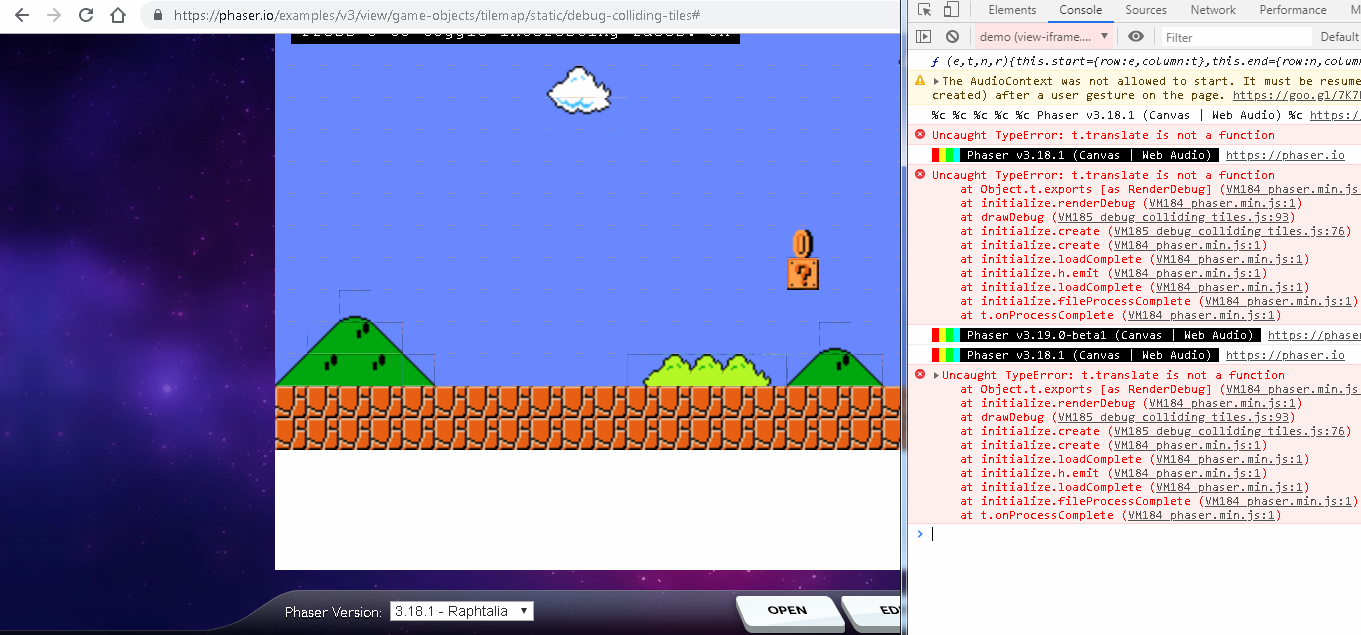This screenshot has height=635, width=1361.
Task: Click the back navigation arrow
Action: click(20, 16)
